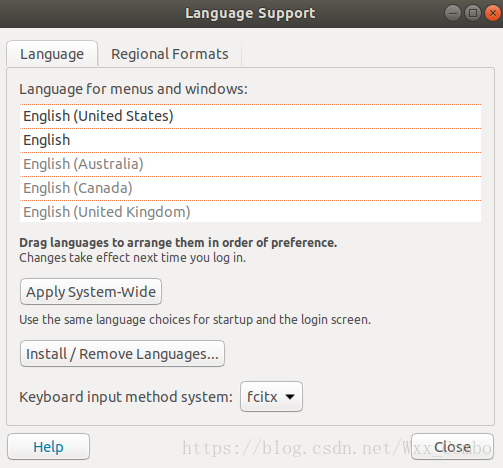Open Install / Remove Languages dialog

(x=122, y=354)
